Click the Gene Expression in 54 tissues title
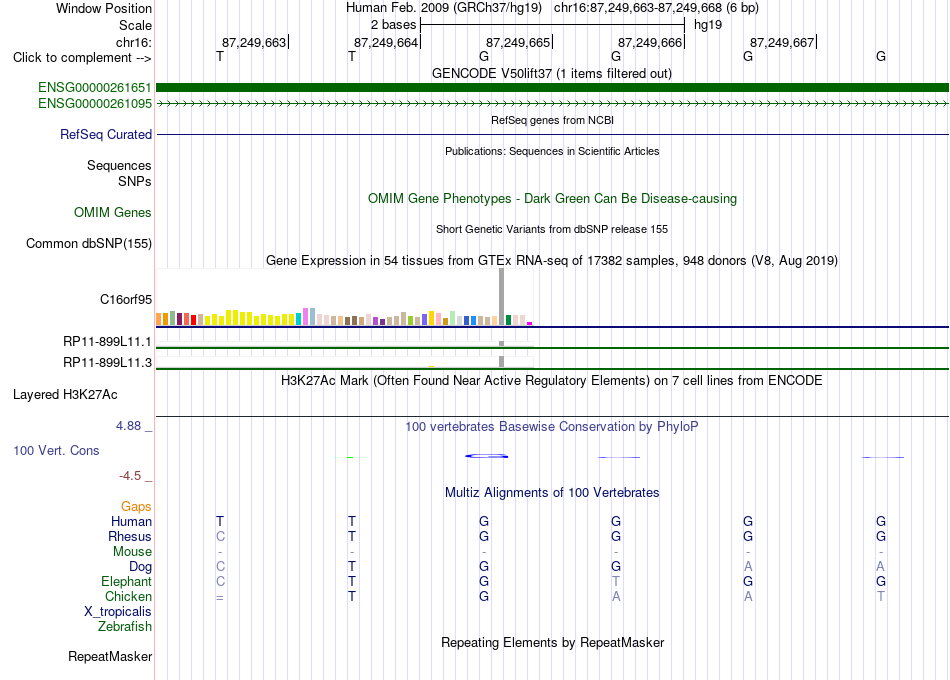This screenshot has height=680, width=950. (x=552, y=261)
